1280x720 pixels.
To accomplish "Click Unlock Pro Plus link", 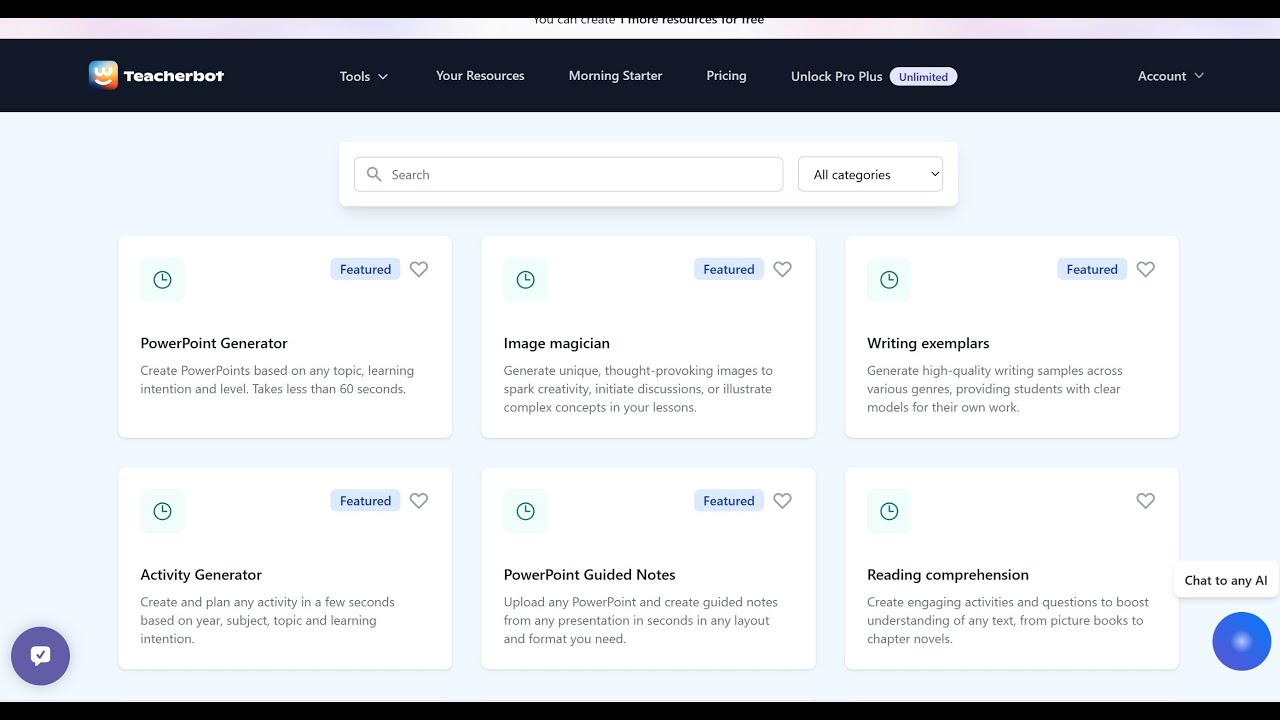I will coord(836,76).
